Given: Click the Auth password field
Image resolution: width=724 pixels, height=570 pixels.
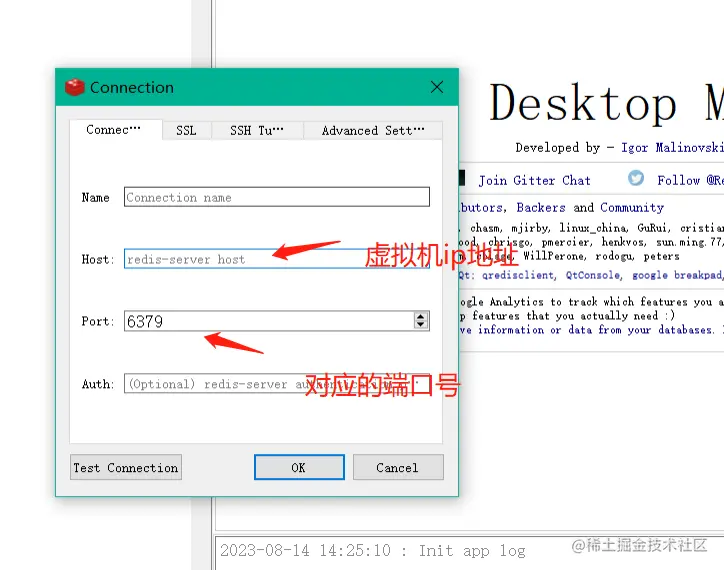Looking at the screenshot, I should 277,383.
